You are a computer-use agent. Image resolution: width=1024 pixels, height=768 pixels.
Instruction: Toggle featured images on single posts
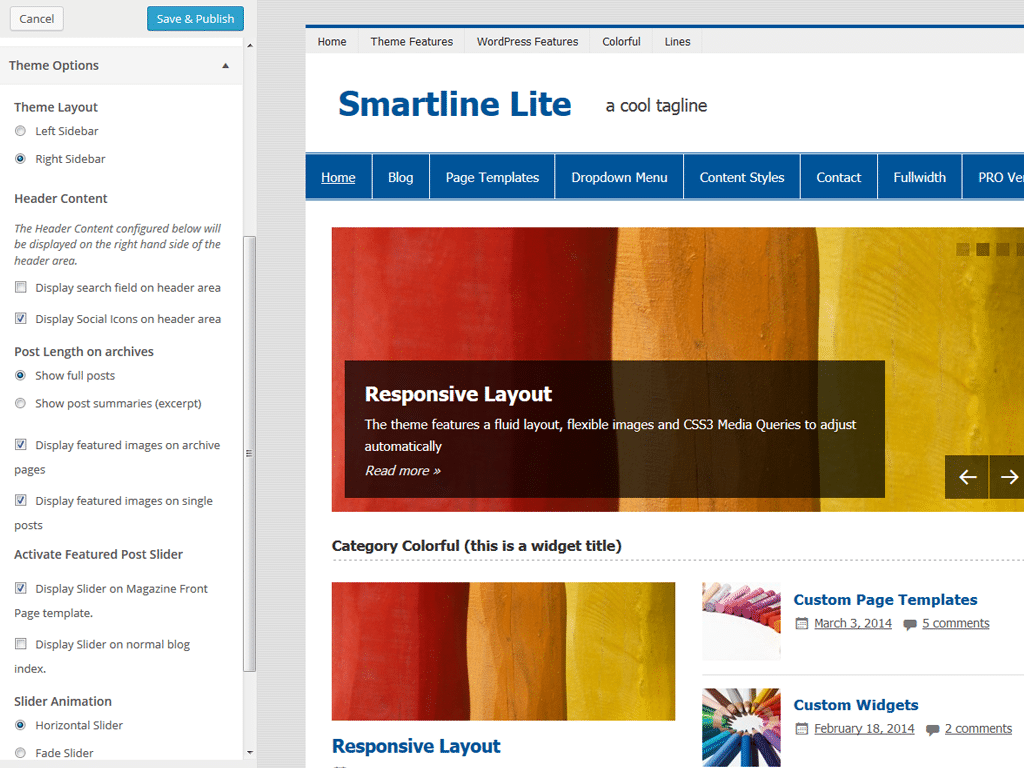[21, 500]
